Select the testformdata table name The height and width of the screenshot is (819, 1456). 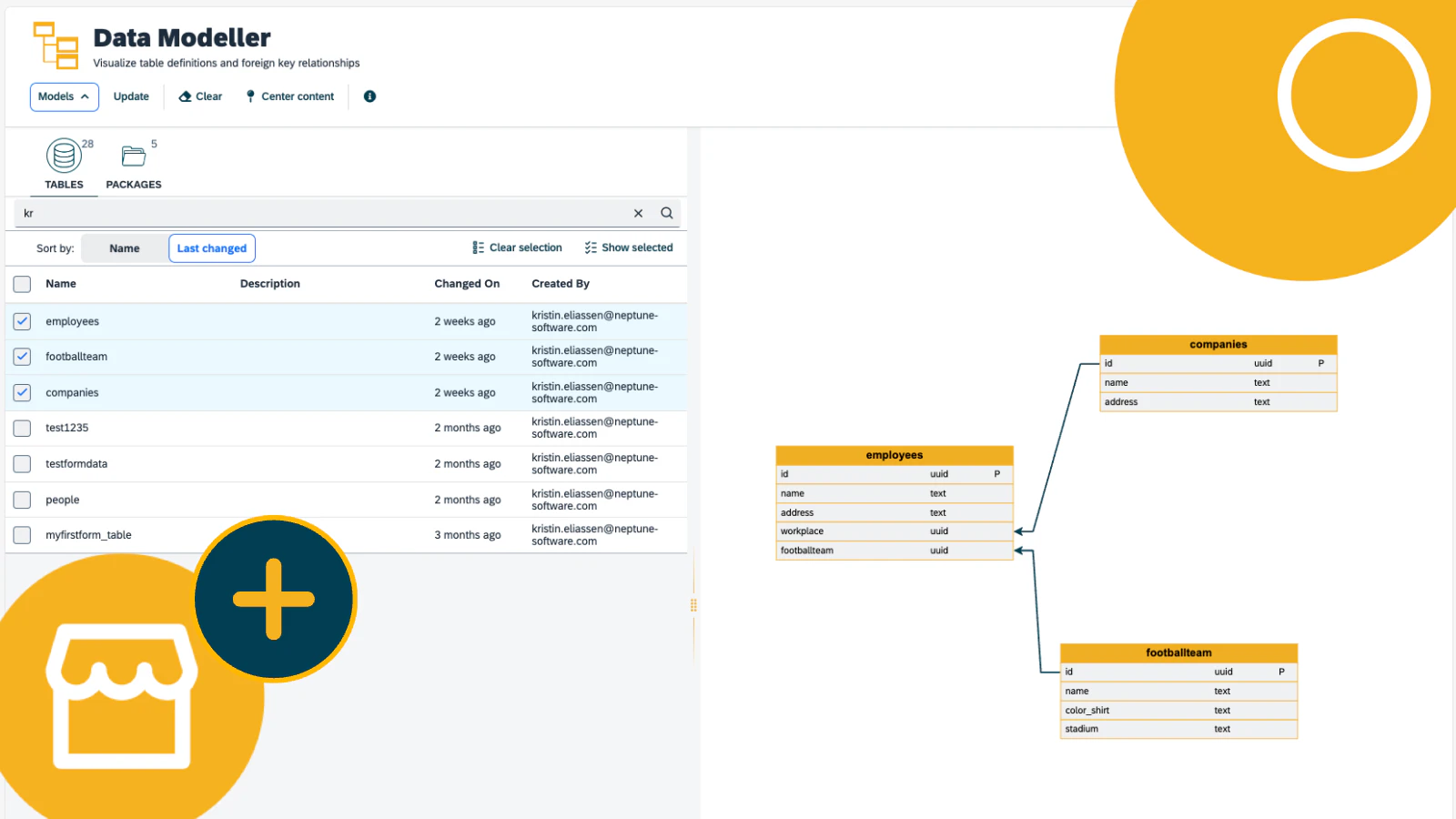[x=76, y=464]
